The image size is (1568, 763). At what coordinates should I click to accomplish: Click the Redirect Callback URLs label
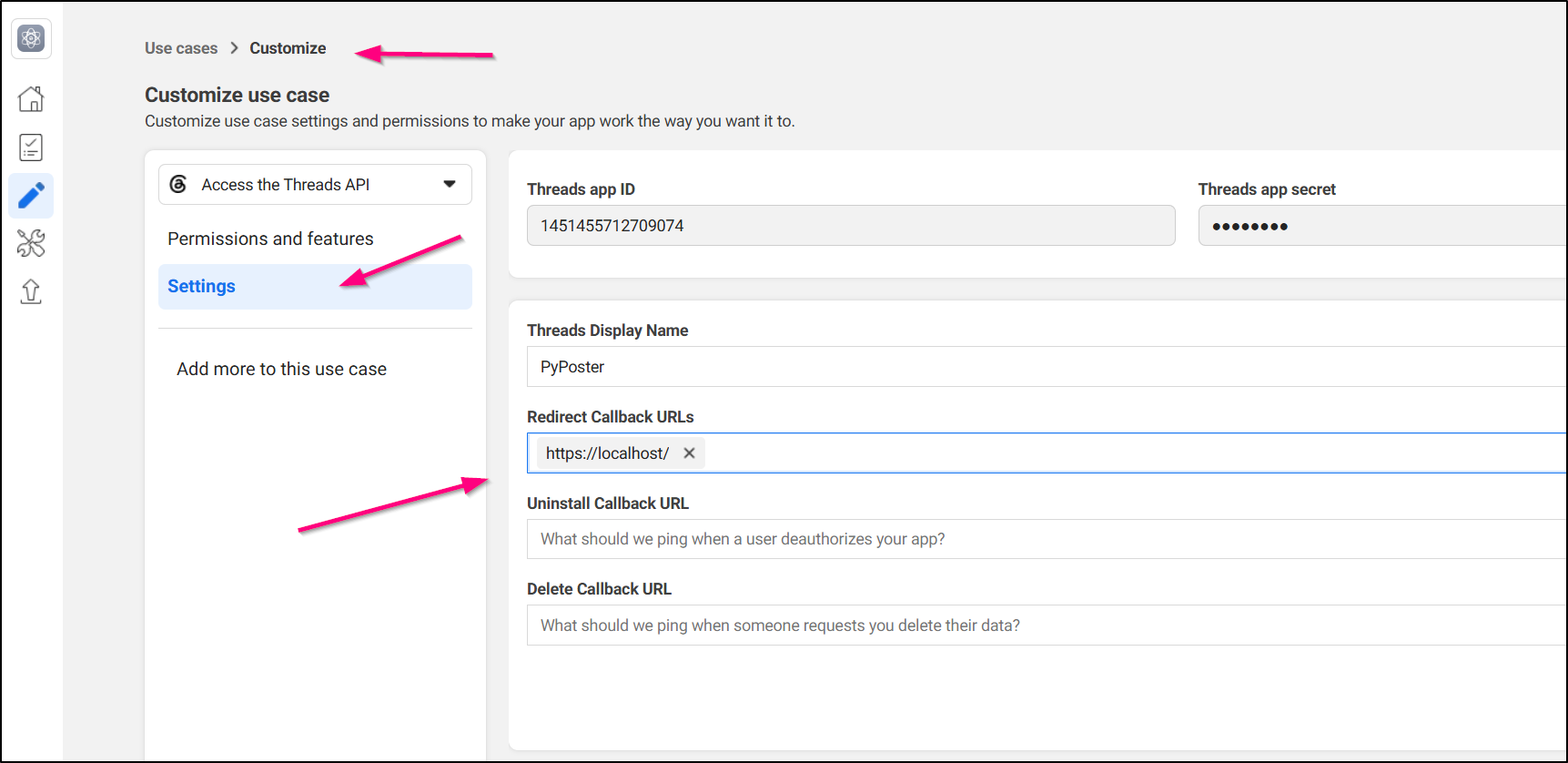coord(610,417)
